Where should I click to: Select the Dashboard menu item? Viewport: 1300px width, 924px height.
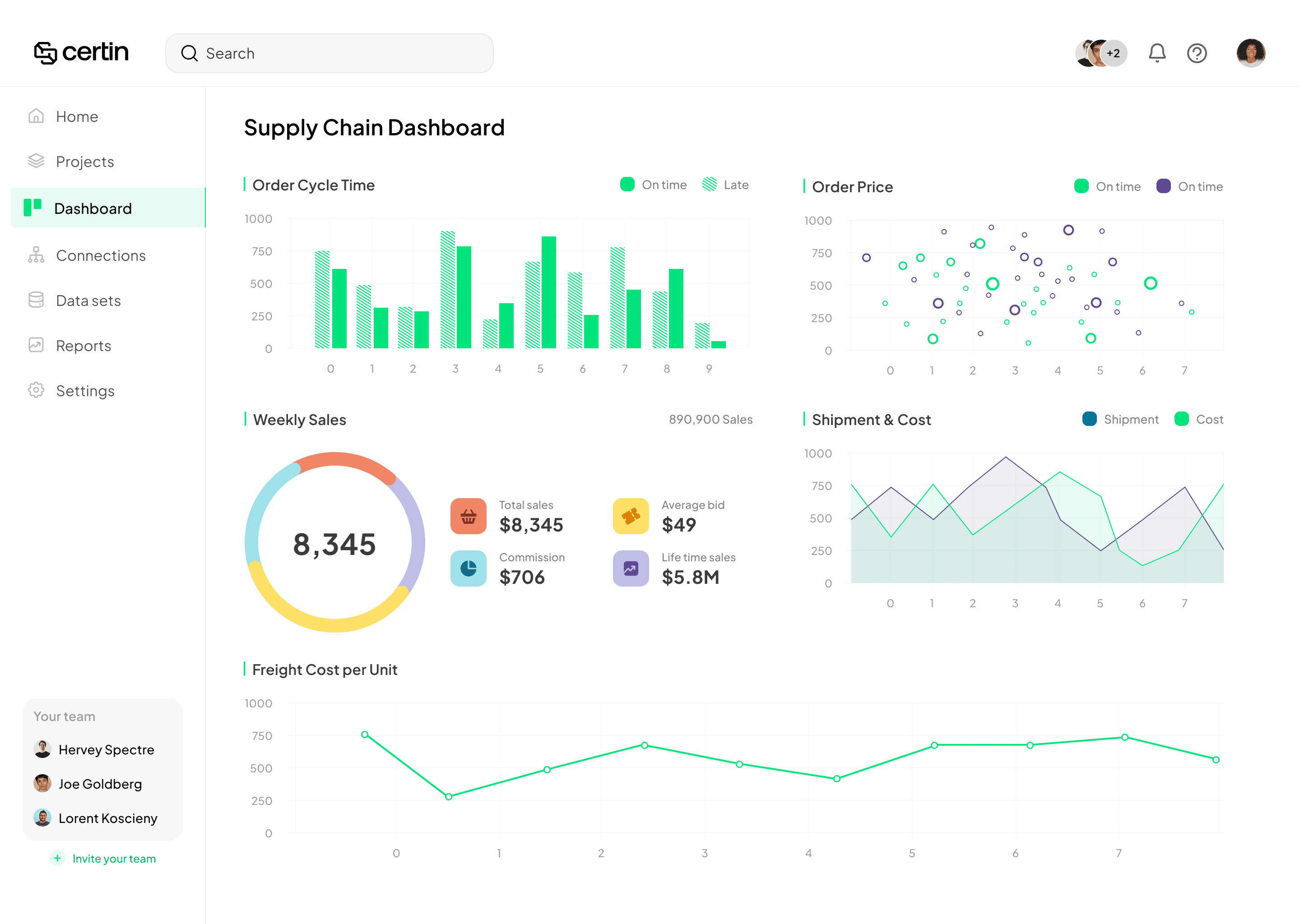coord(108,208)
